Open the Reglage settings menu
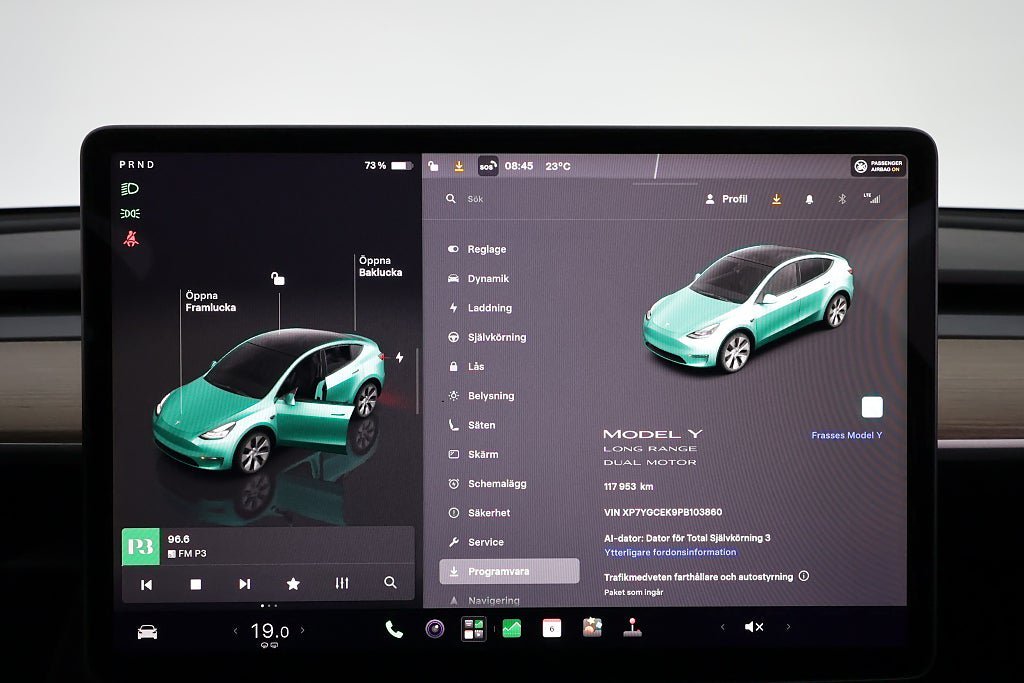This screenshot has width=1024, height=683. click(x=477, y=249)
